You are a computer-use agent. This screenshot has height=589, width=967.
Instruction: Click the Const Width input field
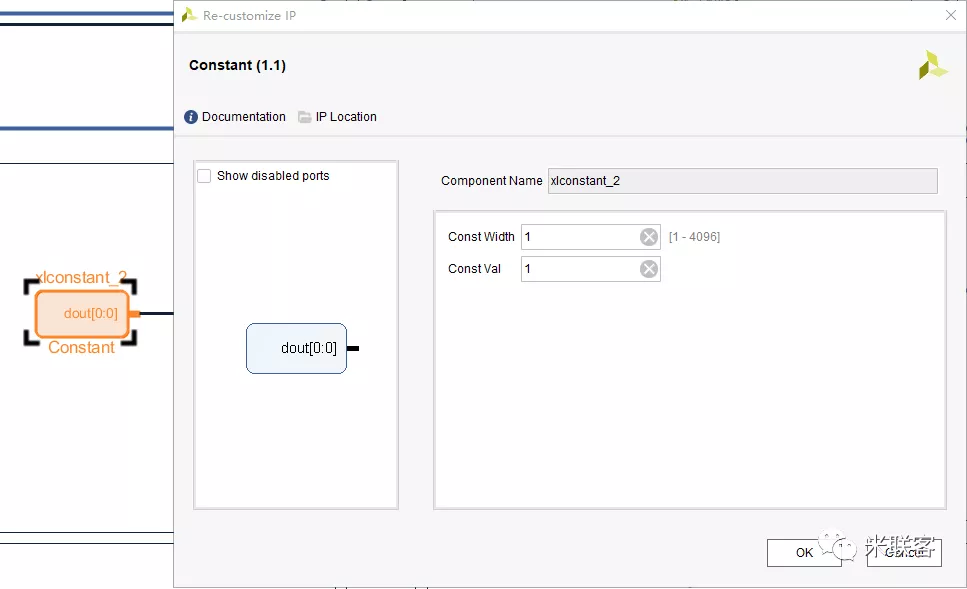[x=591, y=237]
